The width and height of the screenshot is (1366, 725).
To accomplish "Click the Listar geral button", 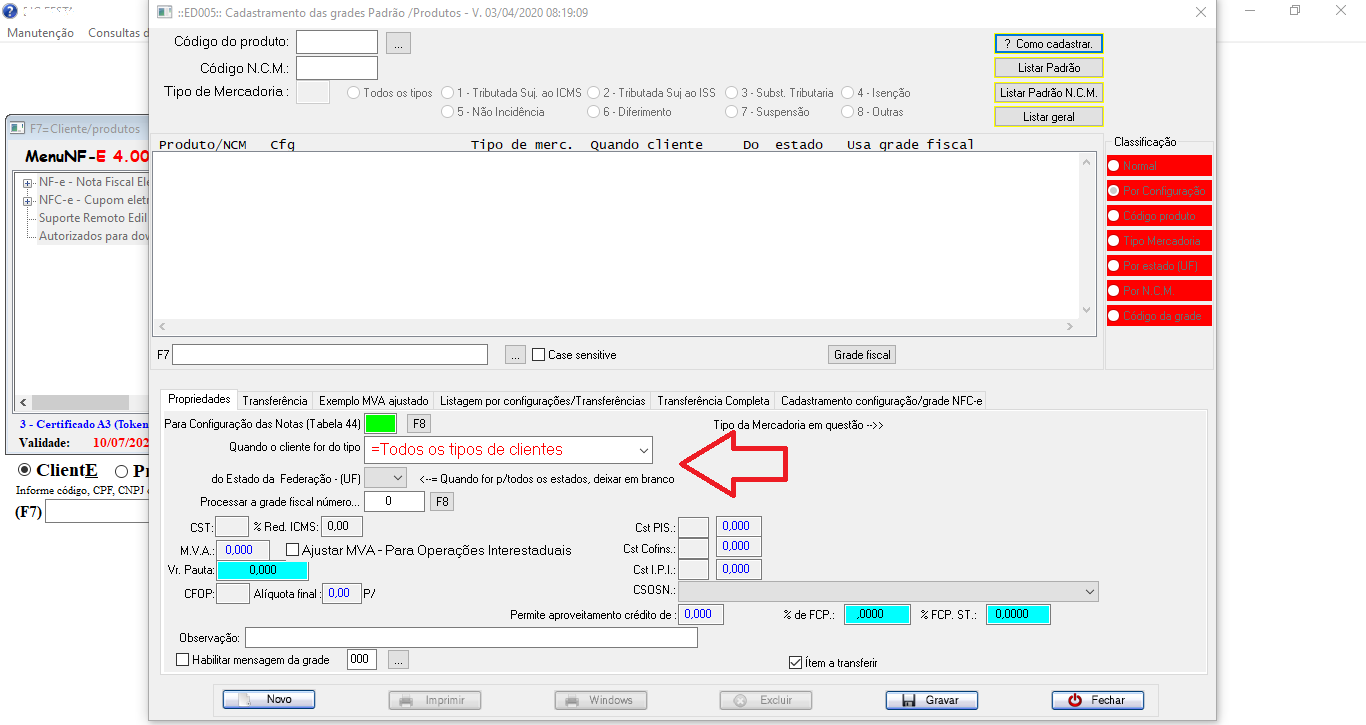I will (1048, 117).
